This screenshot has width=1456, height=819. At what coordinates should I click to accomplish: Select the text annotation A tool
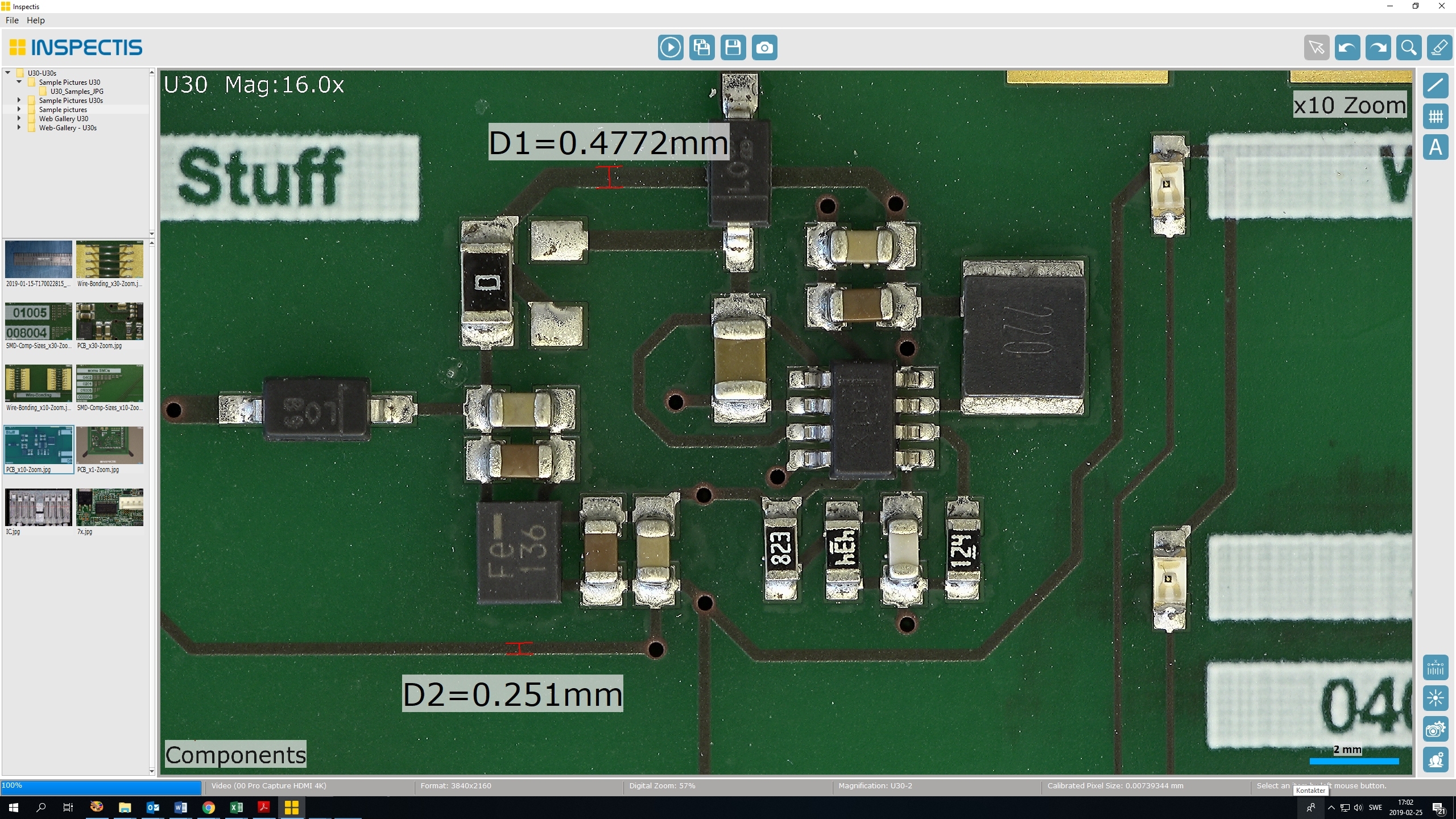[1435, 147]
